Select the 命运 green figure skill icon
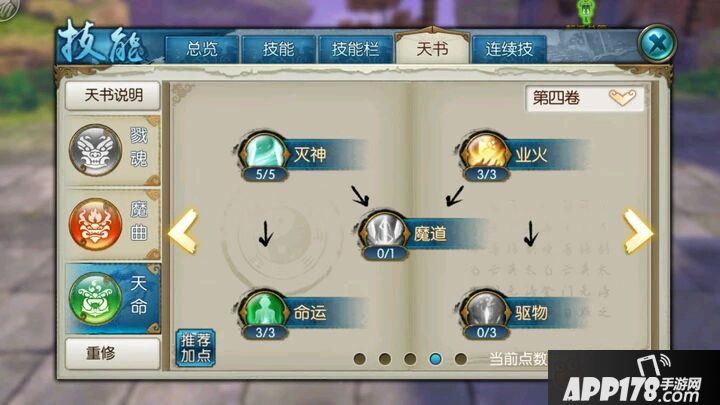This screenshot has width=720, height=405. 264,309
